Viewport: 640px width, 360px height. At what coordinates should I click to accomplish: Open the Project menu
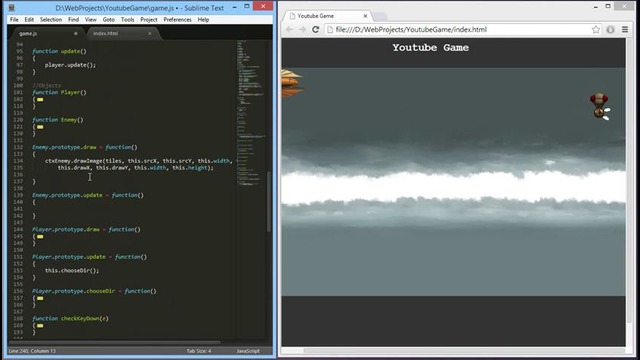click(149, 20)
